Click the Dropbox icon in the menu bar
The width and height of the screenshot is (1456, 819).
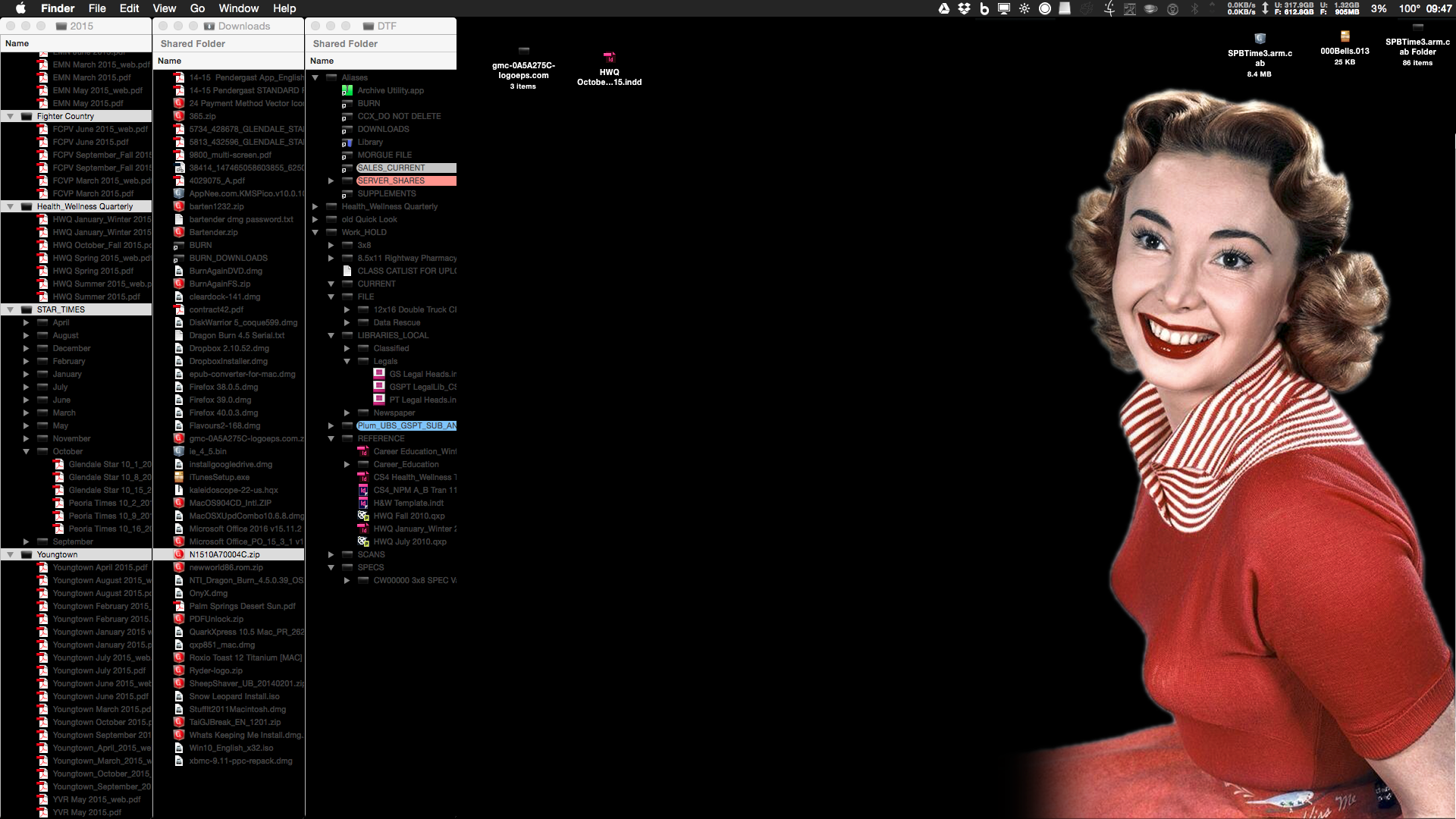click(964, 9)
